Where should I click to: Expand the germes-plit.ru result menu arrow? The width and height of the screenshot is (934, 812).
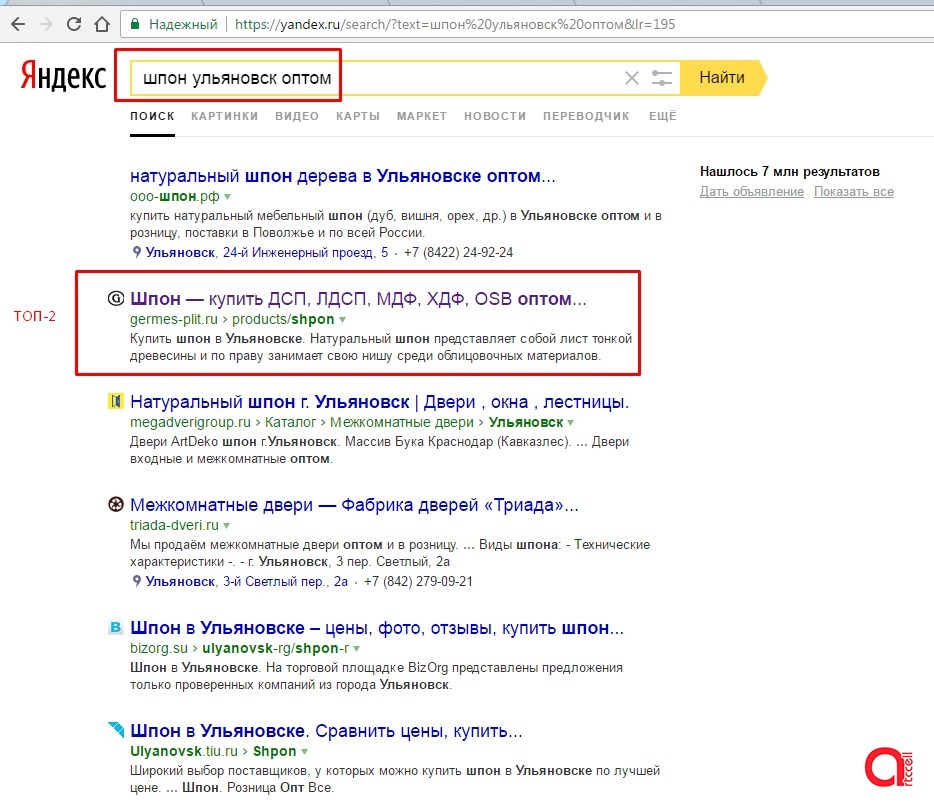(x=343, y=320)
